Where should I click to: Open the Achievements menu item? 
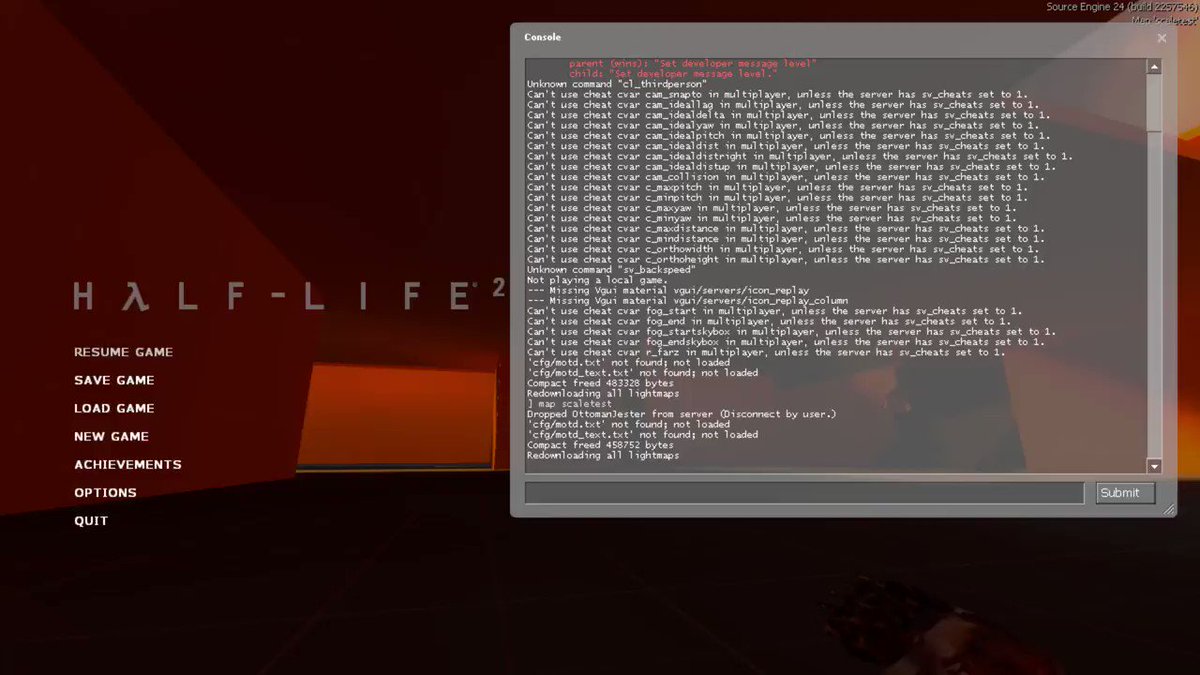coord(128,464)
